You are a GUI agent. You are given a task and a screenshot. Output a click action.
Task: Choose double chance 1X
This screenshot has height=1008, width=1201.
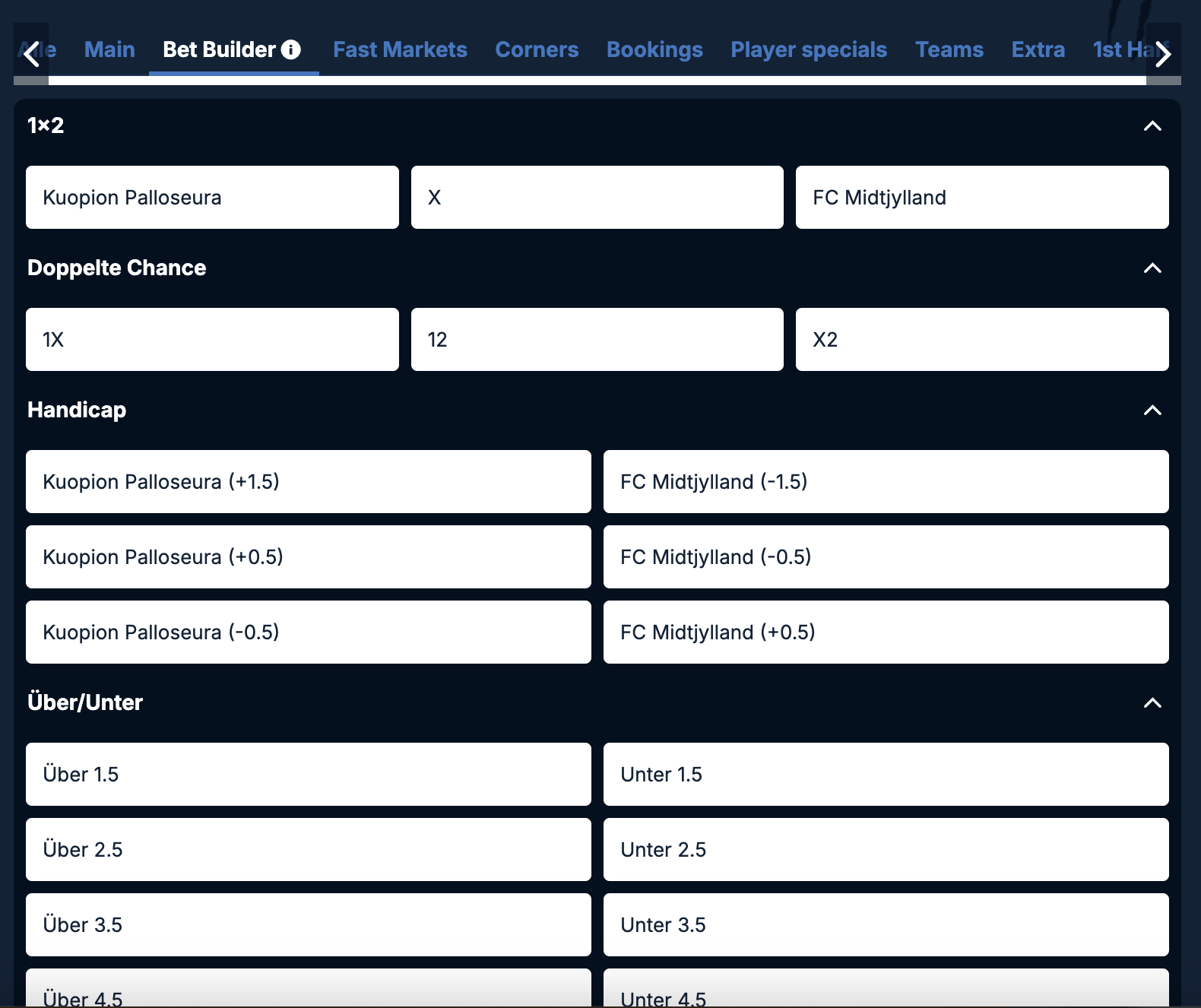point(212,339)
